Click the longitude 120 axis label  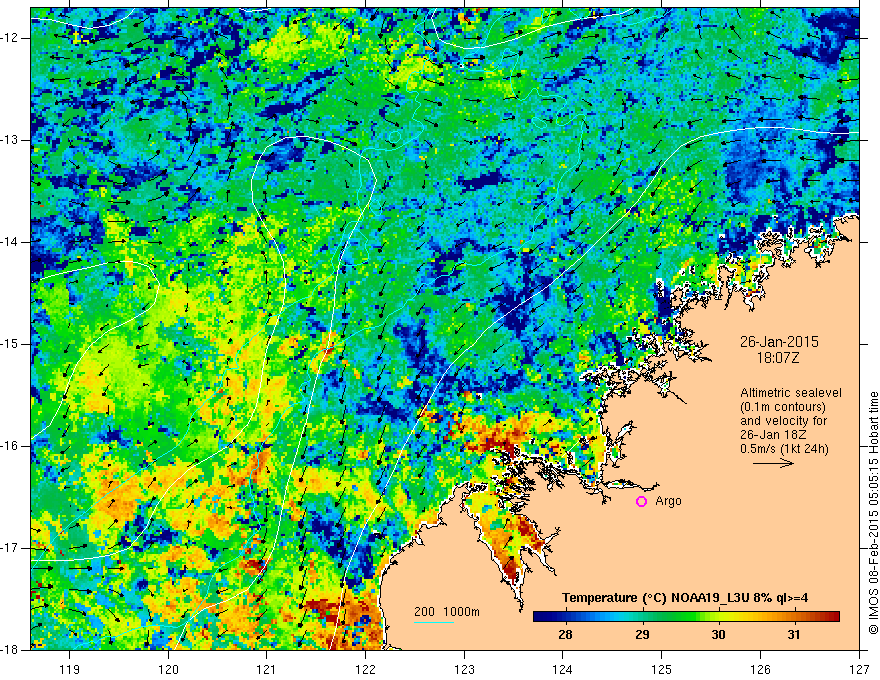tap(168, 669)
